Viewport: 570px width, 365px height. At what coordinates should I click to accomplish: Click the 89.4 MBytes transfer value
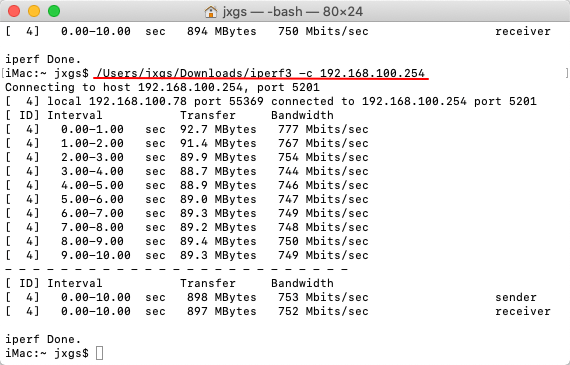(x=218, y=241)
